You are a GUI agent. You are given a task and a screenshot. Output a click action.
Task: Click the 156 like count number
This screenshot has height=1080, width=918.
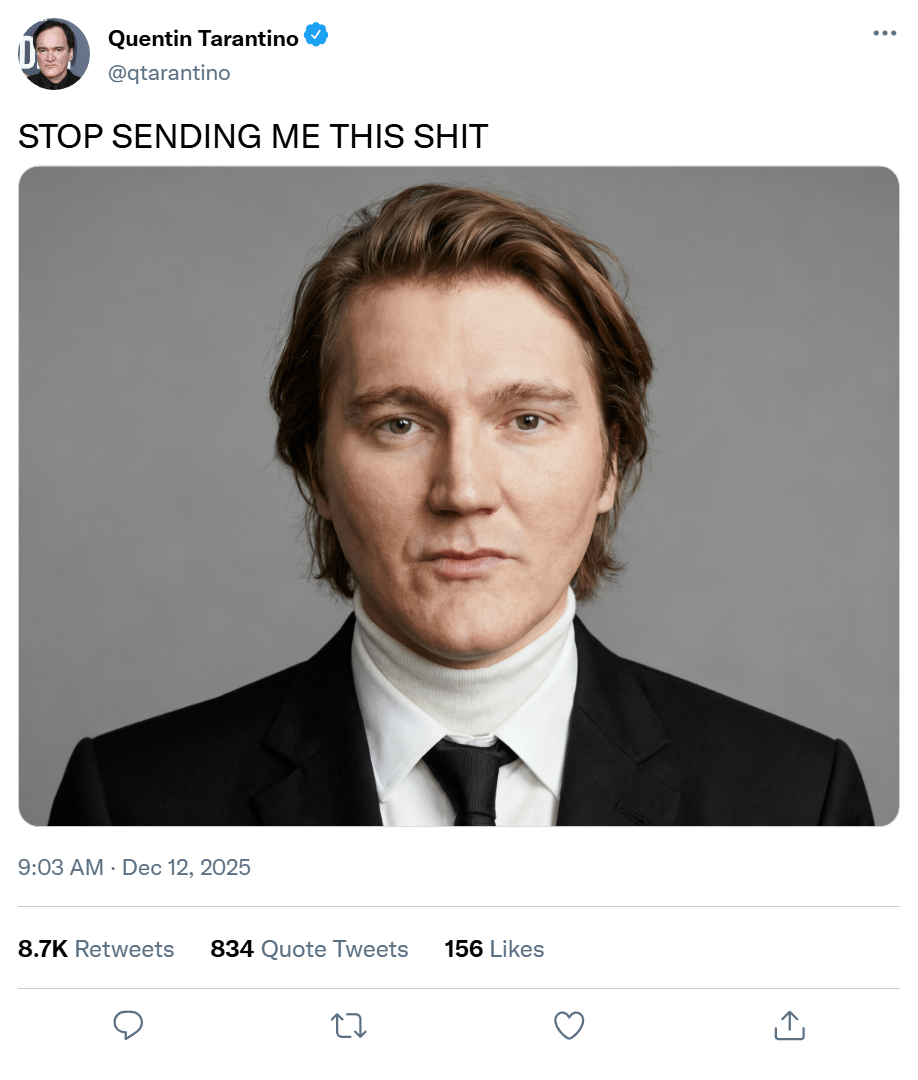coord(464,949)
